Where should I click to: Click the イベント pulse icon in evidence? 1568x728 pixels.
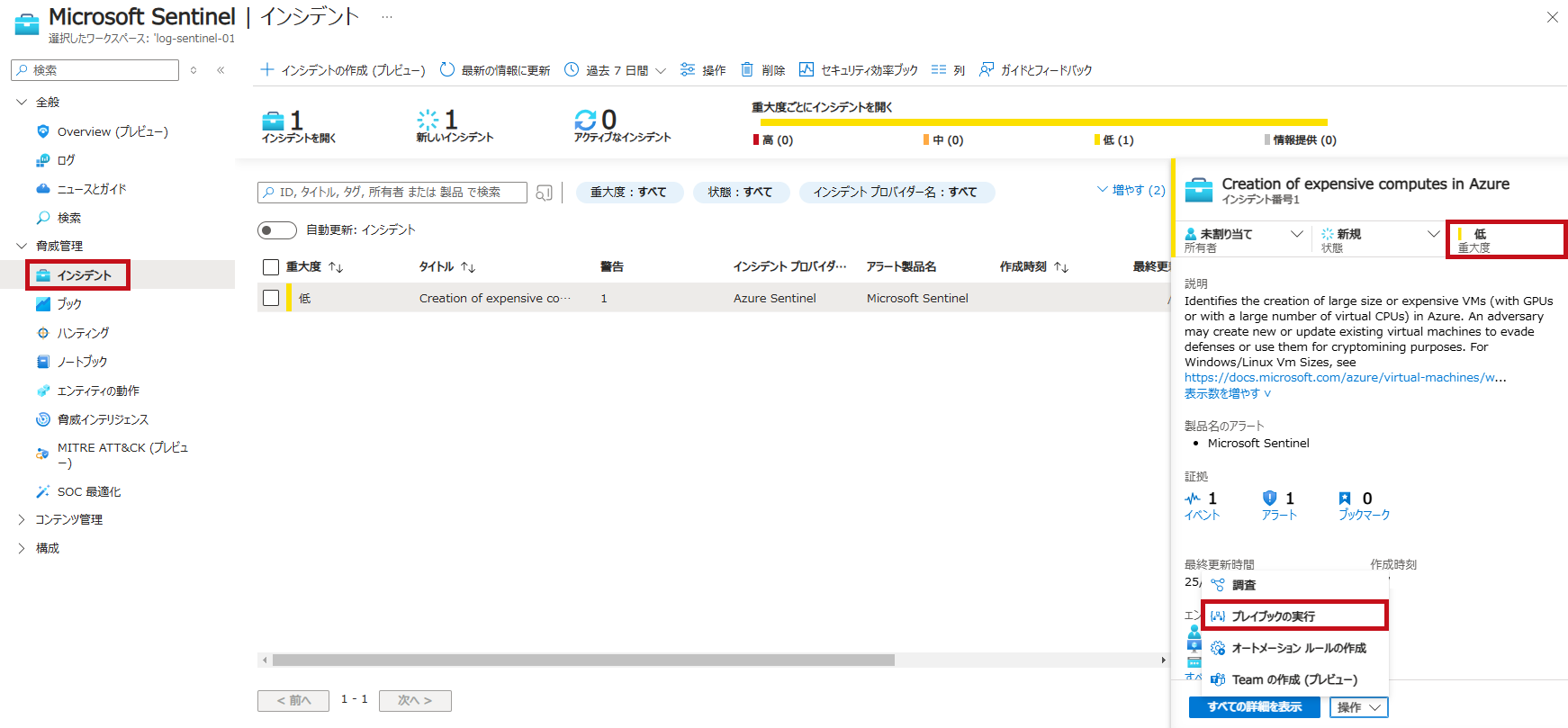pyautogui.click(x=1193, y=499)
